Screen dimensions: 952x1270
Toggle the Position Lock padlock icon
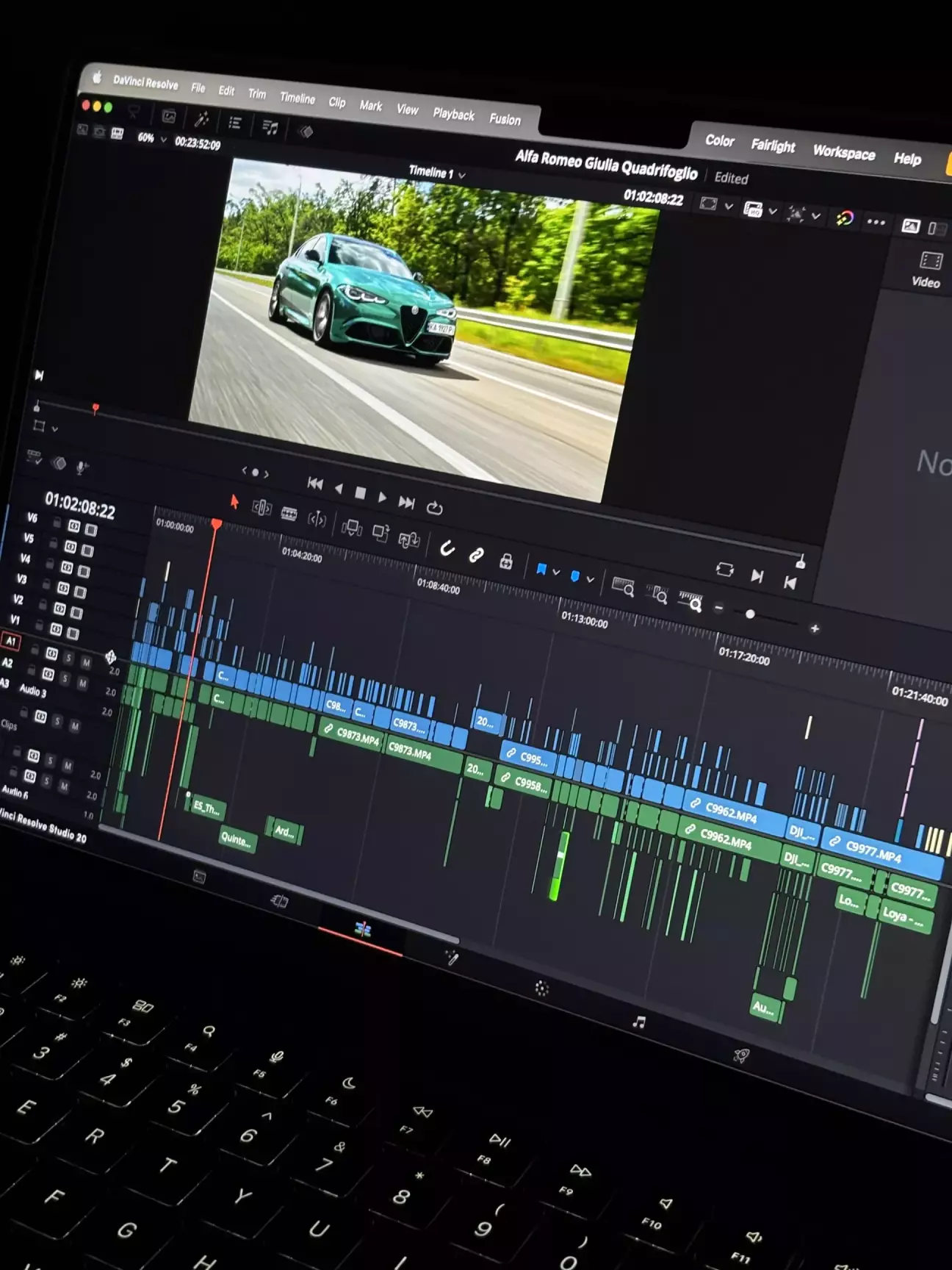[506, 562]
